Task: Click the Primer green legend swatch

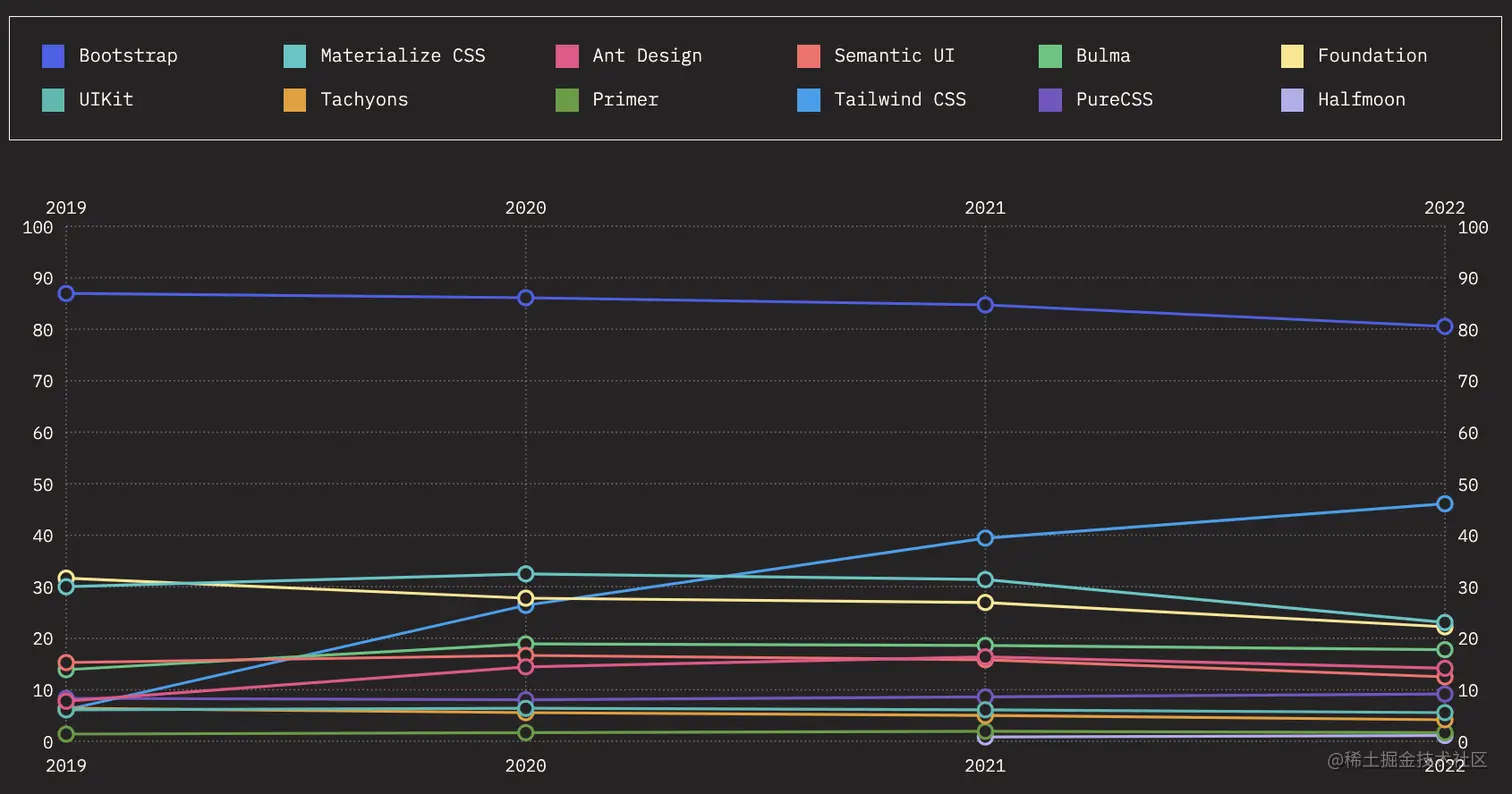Action: click(x=567, y=100)
